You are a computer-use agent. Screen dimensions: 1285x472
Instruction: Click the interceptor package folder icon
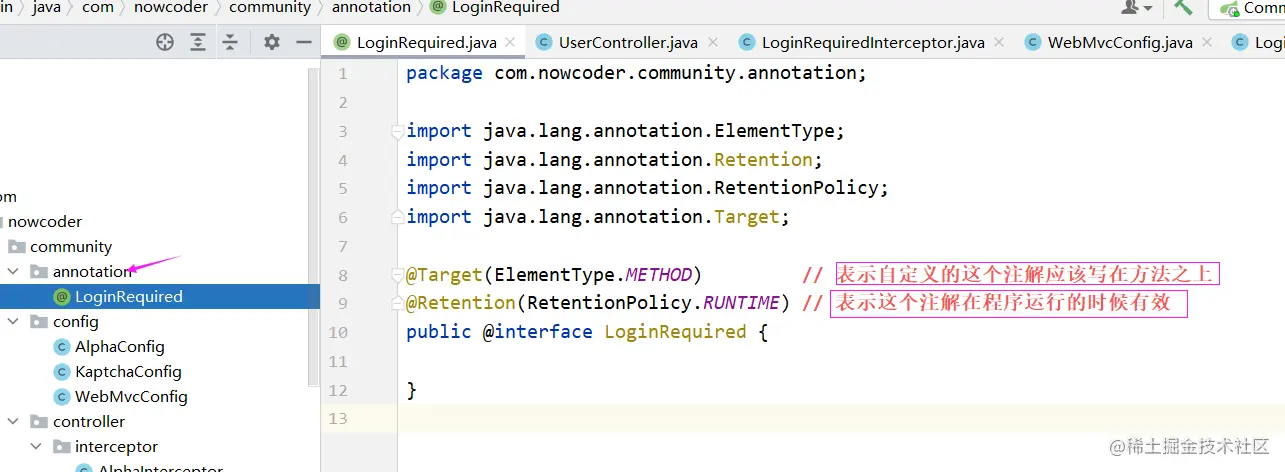point(61,446)
